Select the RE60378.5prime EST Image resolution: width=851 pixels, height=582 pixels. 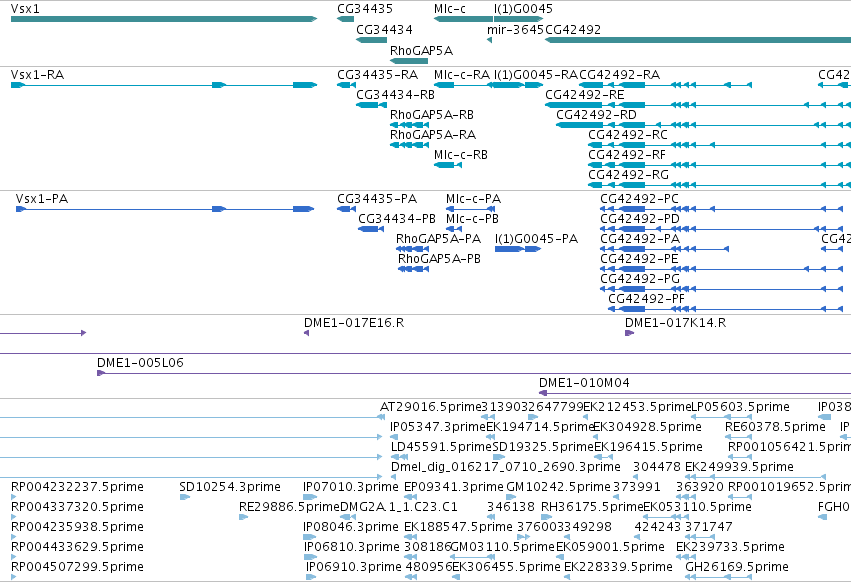click(x=739, y=437)
